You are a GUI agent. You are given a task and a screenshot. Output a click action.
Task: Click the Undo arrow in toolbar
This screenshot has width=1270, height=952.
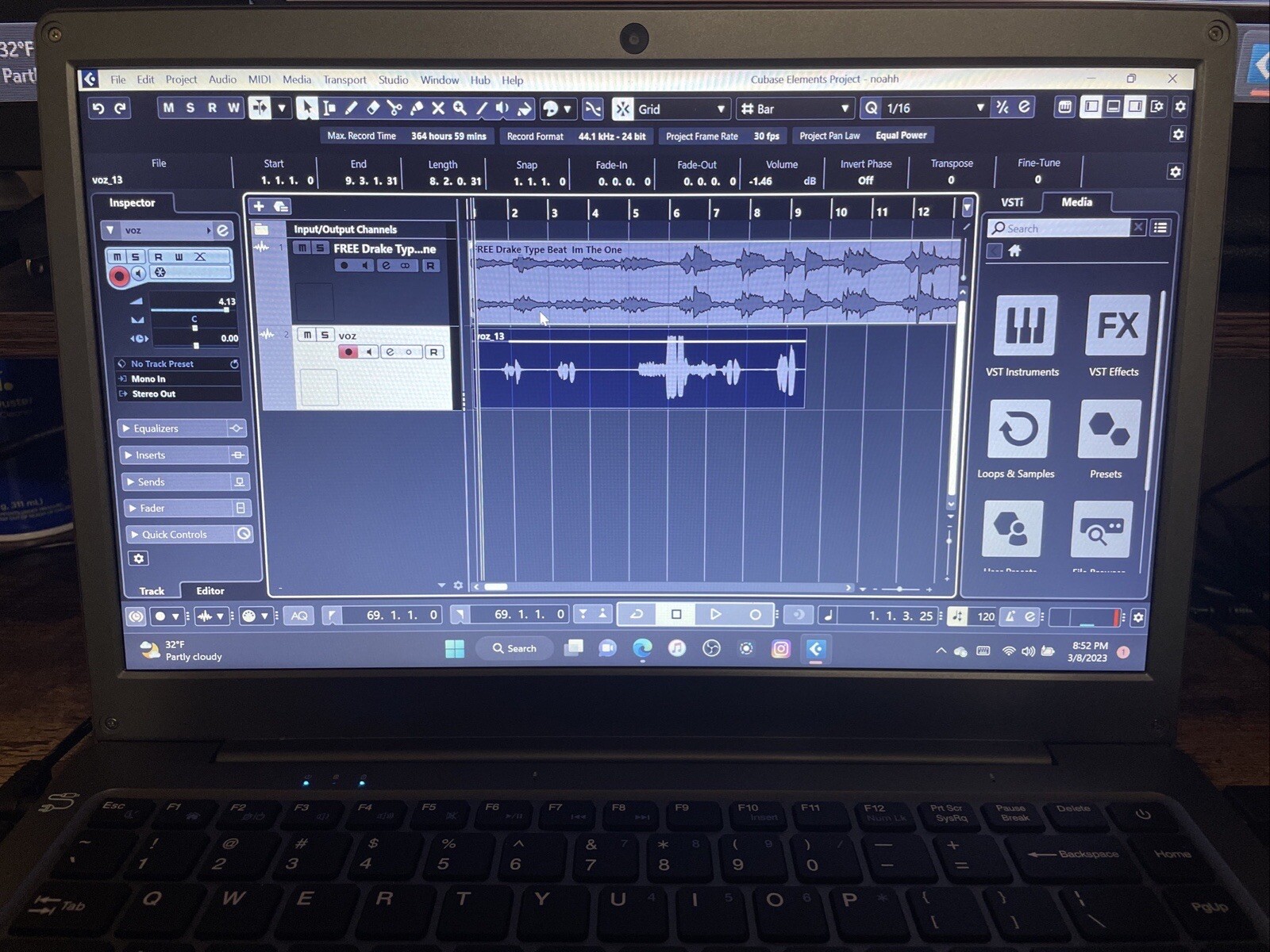98,108
